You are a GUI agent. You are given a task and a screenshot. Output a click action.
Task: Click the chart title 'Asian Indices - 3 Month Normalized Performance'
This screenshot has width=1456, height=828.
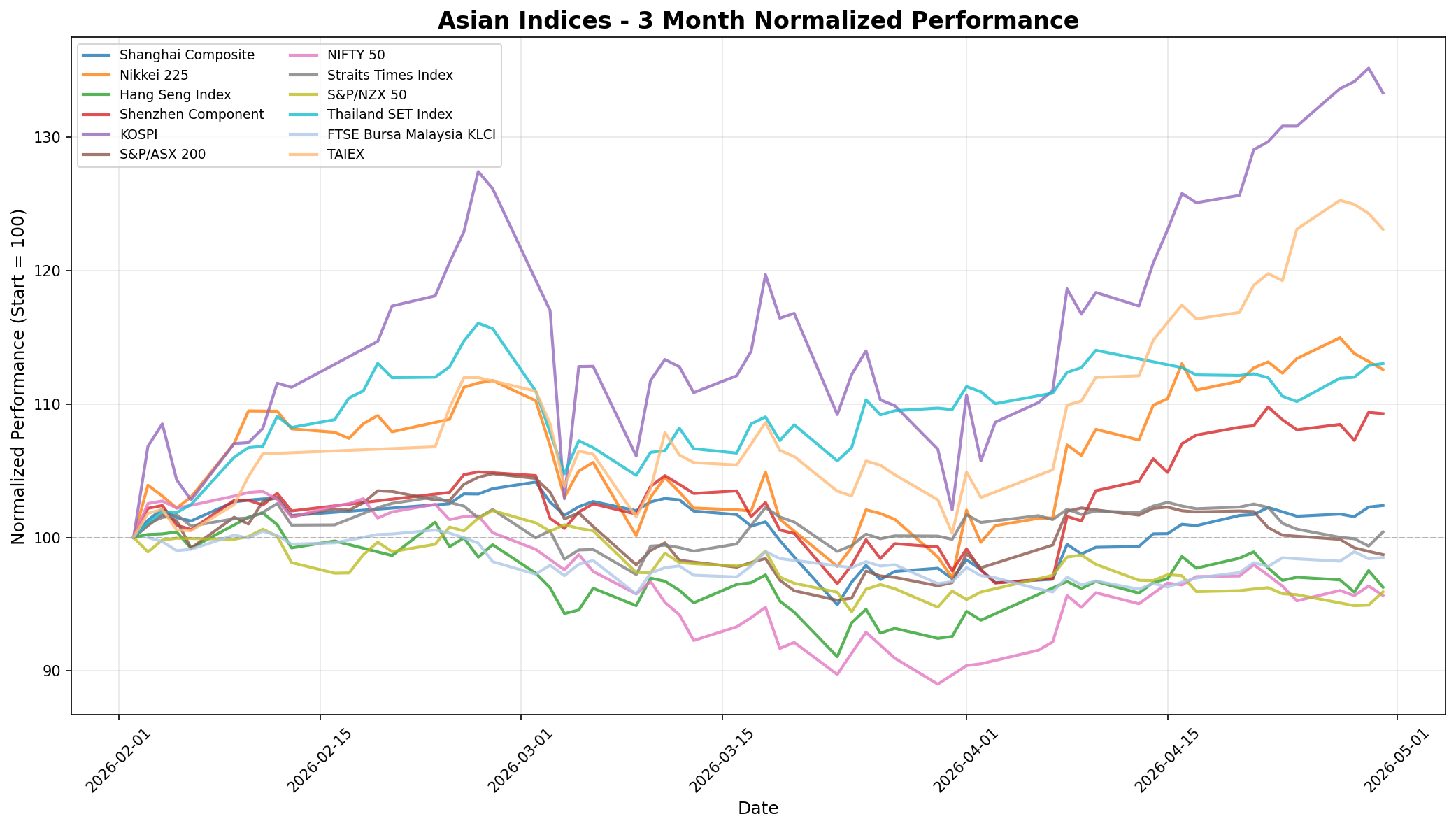pos(758,20)
